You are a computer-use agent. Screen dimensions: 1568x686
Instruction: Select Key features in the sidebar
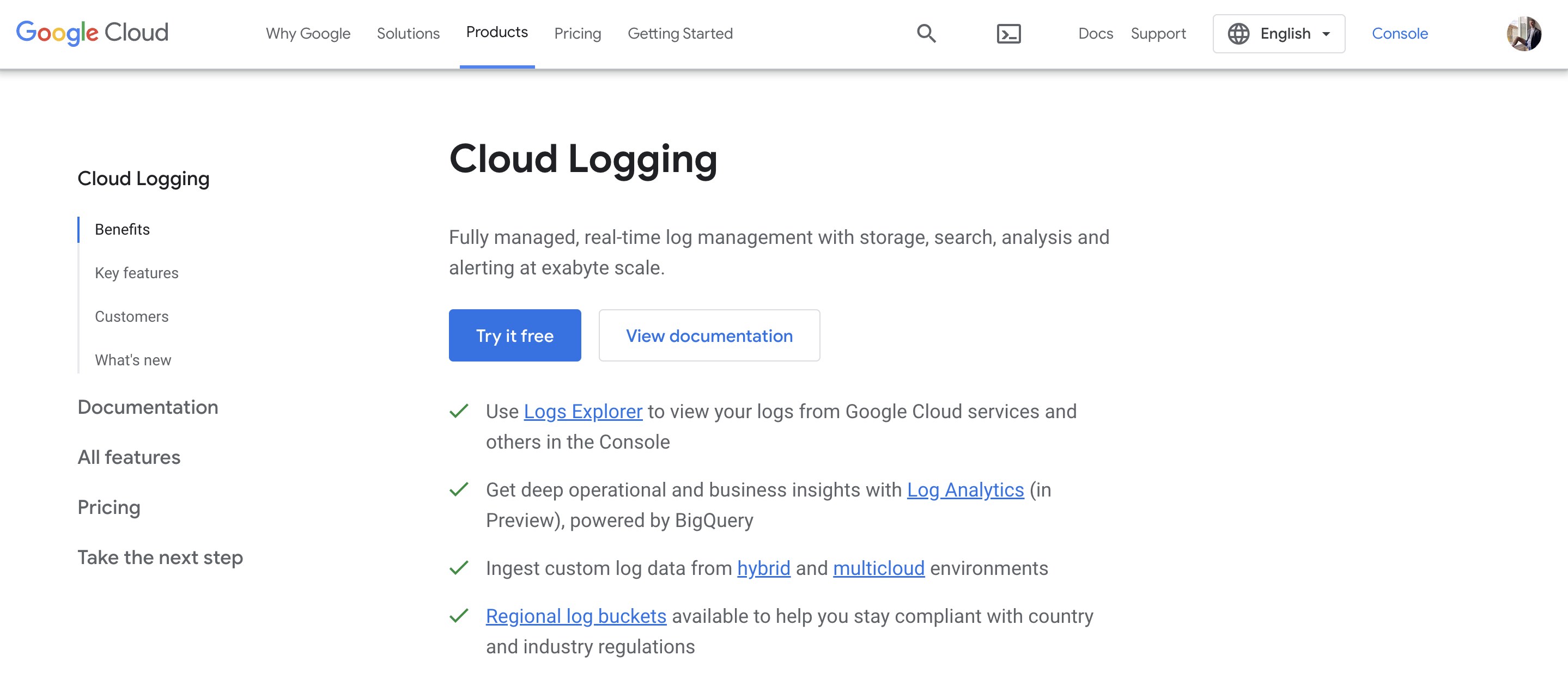pos(136,272)
